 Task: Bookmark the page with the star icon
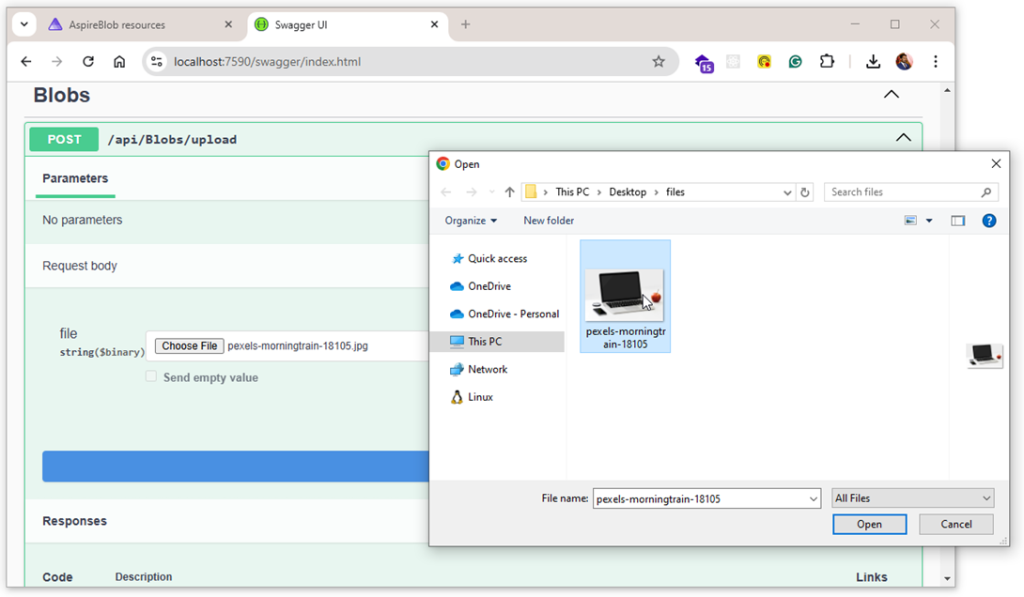(x=659, y=61)
